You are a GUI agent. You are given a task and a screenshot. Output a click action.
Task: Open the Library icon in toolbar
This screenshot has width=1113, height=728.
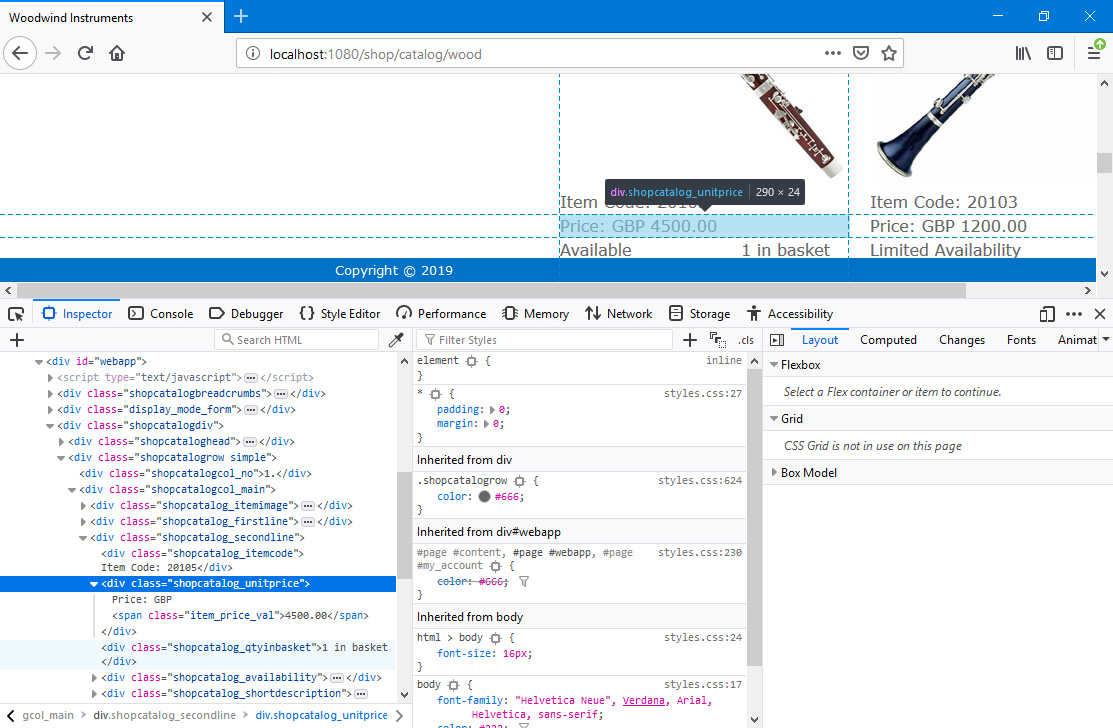pyautogui.click(x=1023, y=53)
